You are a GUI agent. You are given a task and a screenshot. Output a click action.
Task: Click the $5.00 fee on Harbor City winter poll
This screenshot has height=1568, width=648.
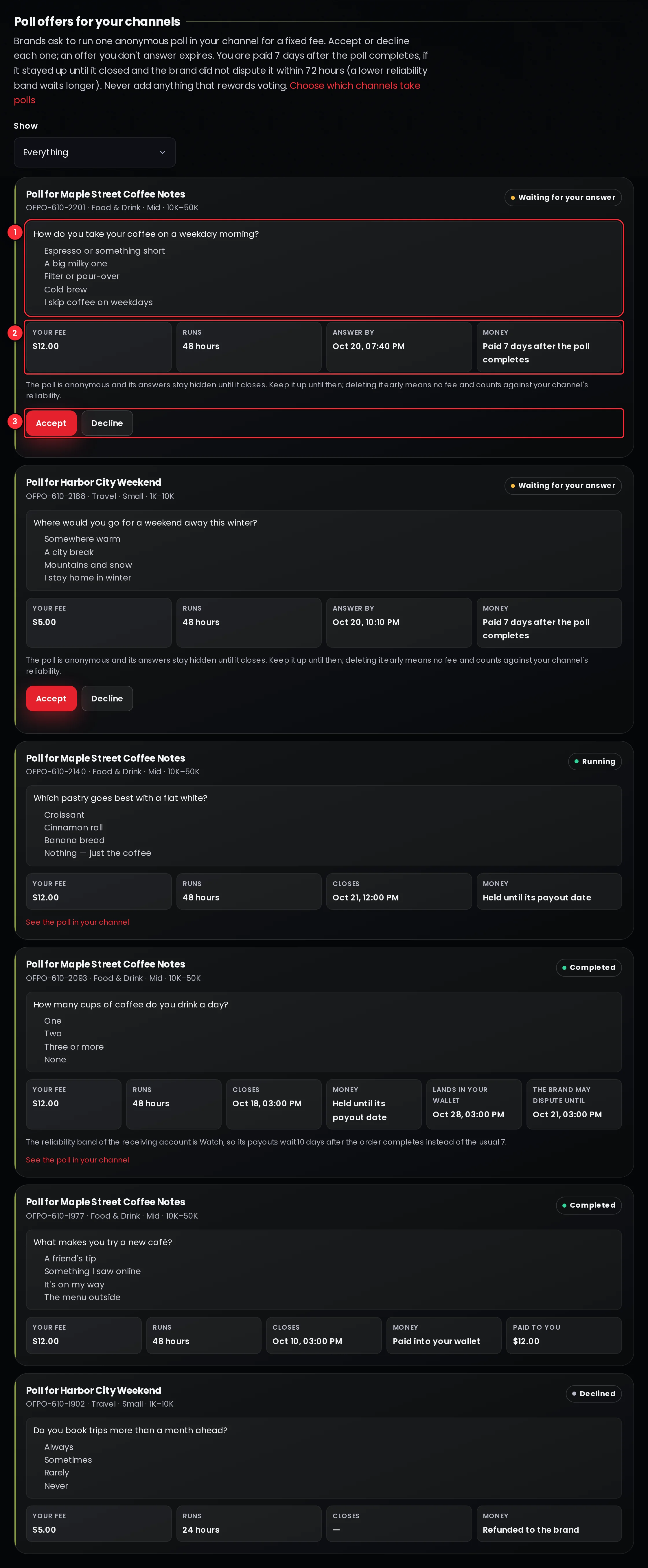click(x=44, y=622)
